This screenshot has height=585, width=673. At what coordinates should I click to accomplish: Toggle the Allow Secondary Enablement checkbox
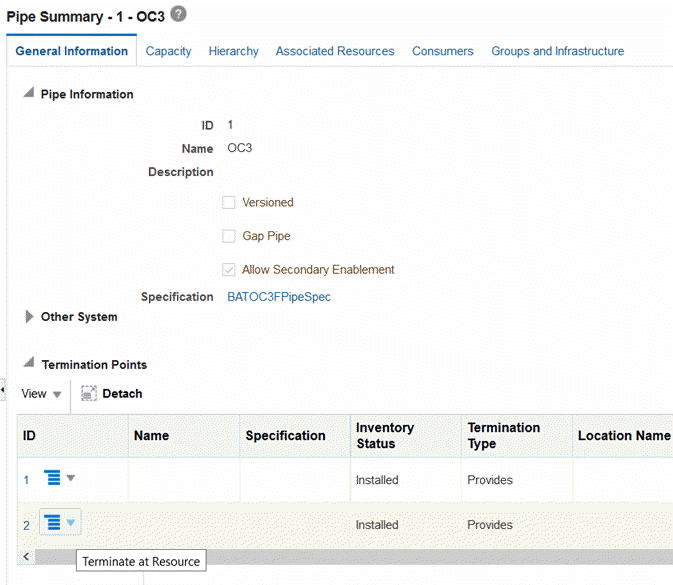[x=229, y=270]
